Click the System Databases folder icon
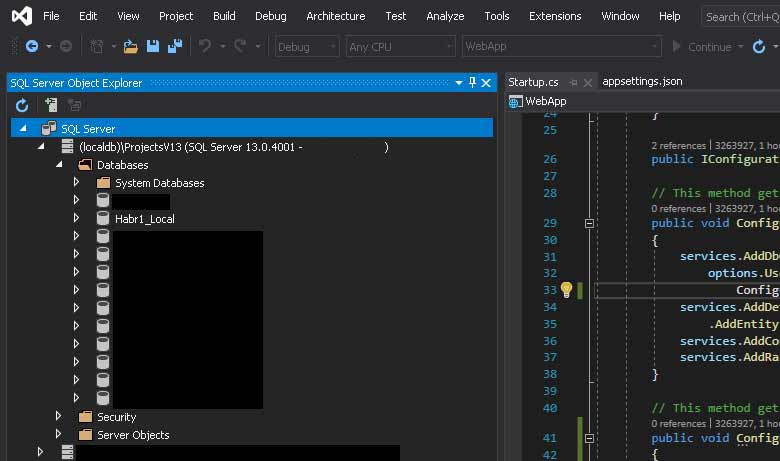This screenshot has width=780, height=461. click(103, 183)
